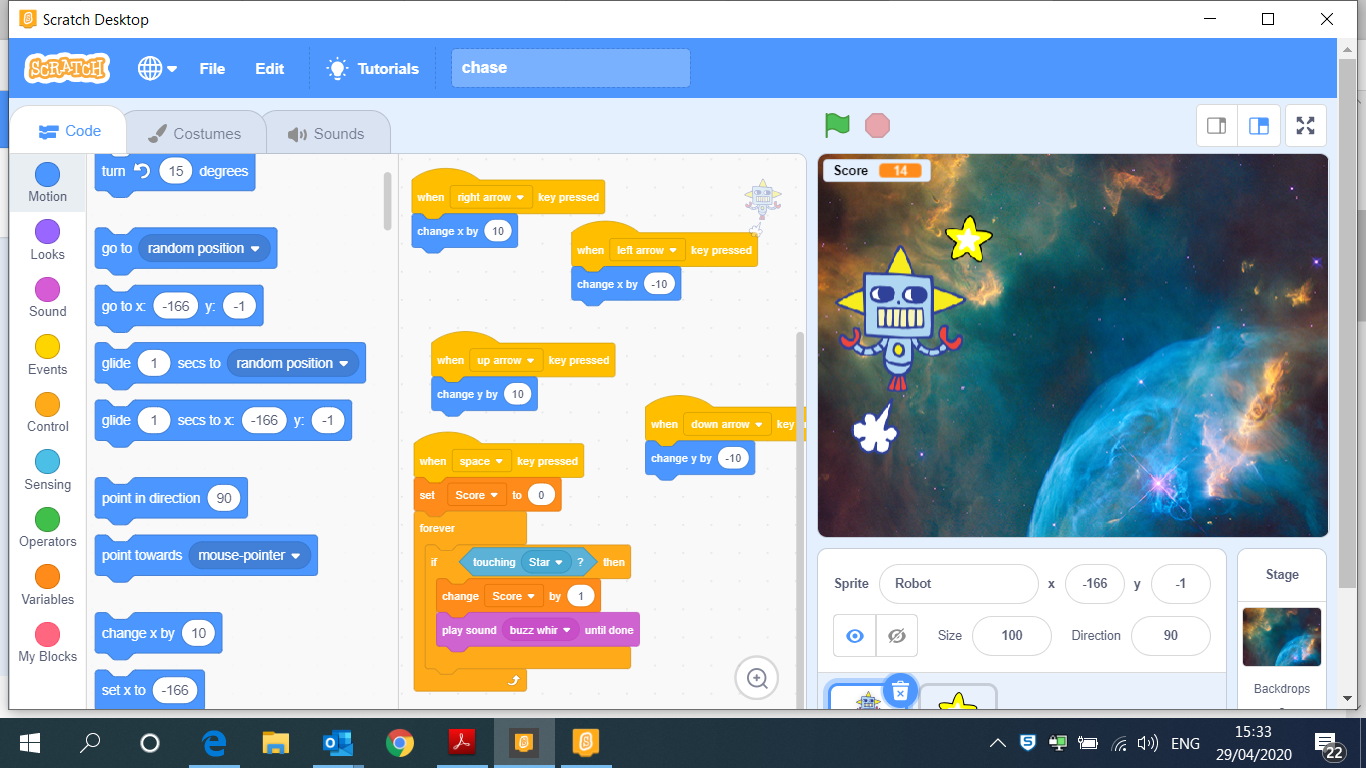
Task: Zoom in the code workspace
Action: coord(757,679)
